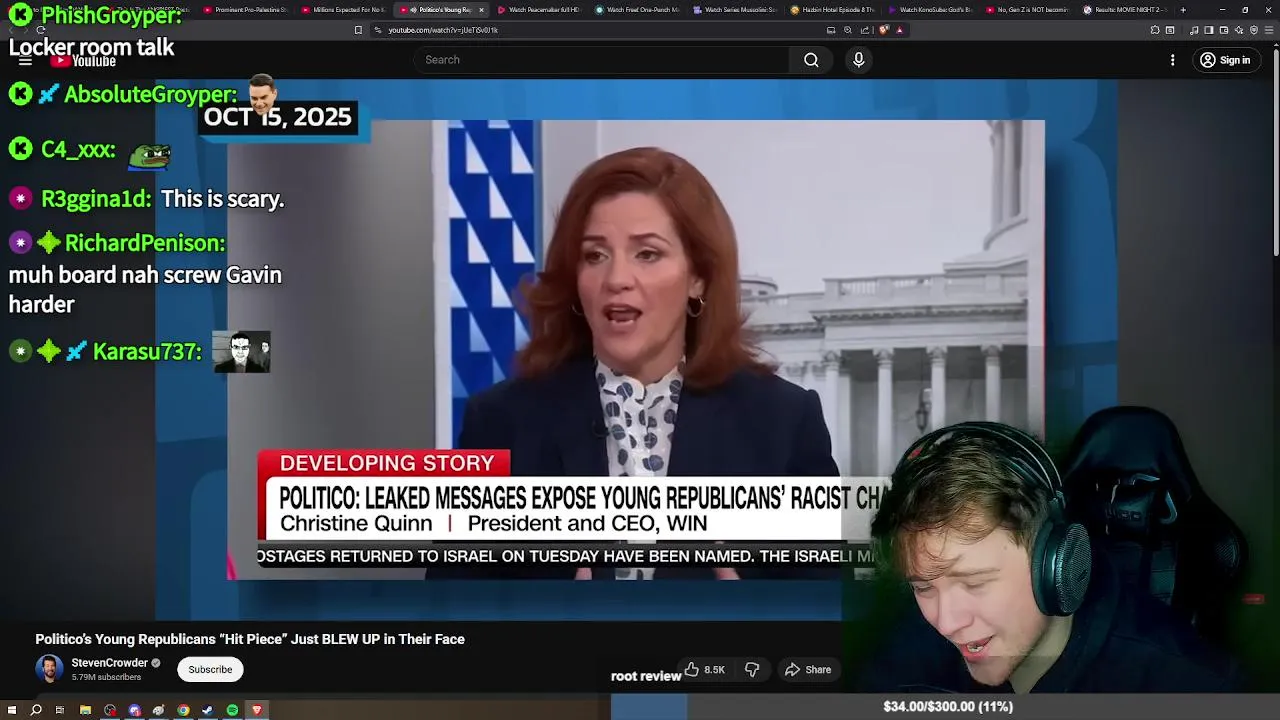Click the zoom magnifier in address bar
The height and width of the screenshot is (720, 1280).
[x=848, y=30]
